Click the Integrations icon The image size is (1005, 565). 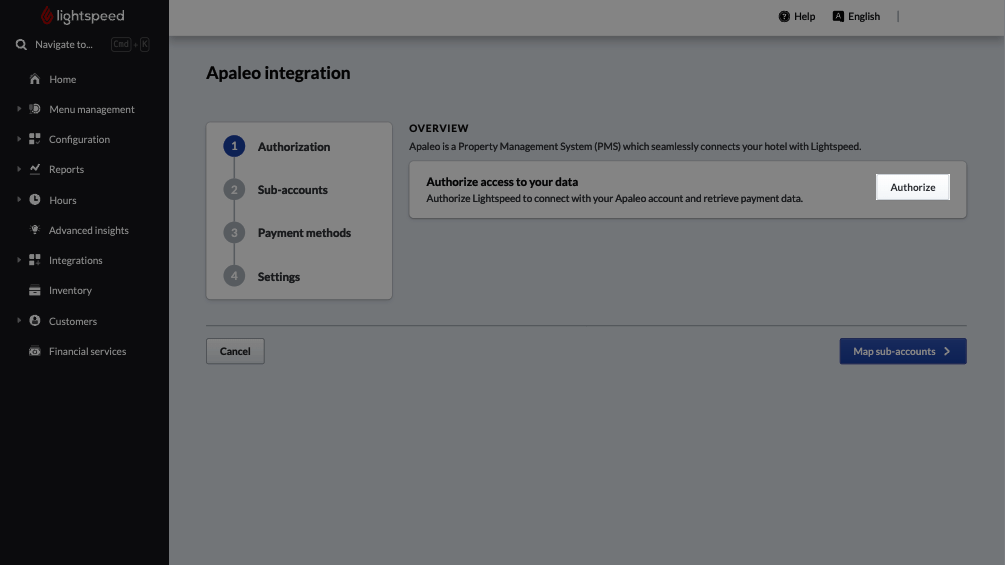pos(35,260)
